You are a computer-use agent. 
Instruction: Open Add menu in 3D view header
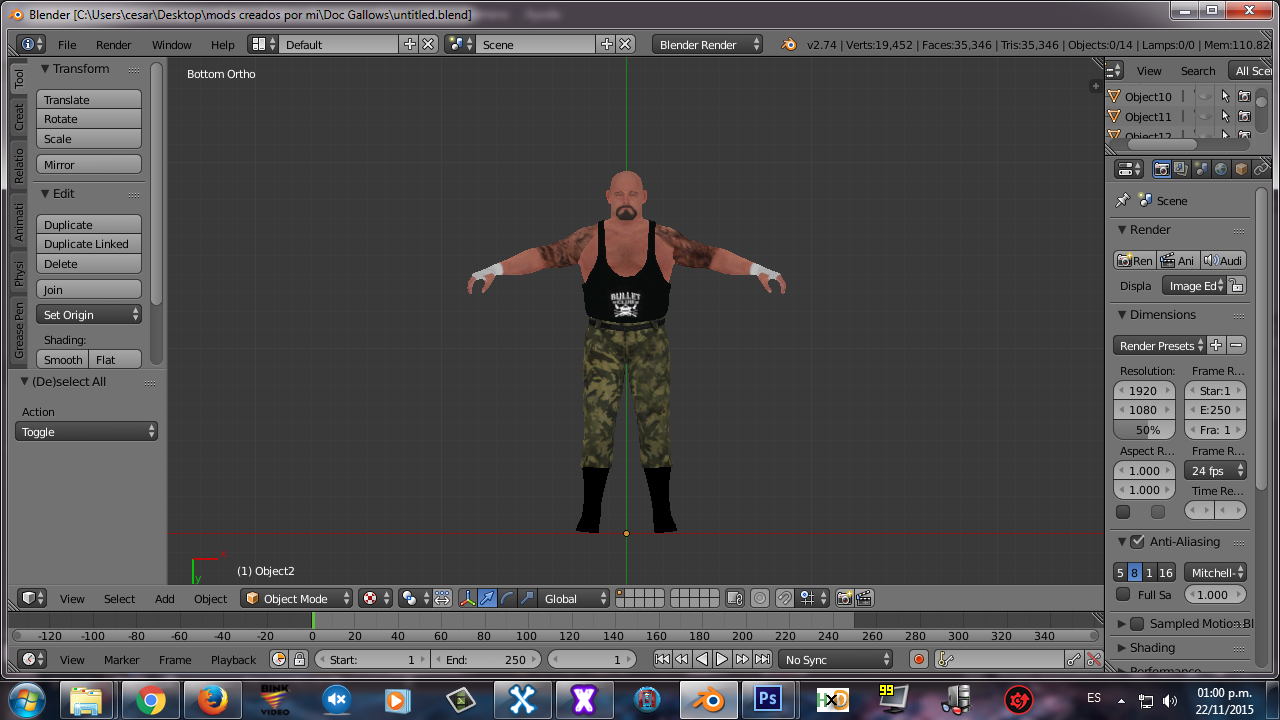tap(165, 599)
